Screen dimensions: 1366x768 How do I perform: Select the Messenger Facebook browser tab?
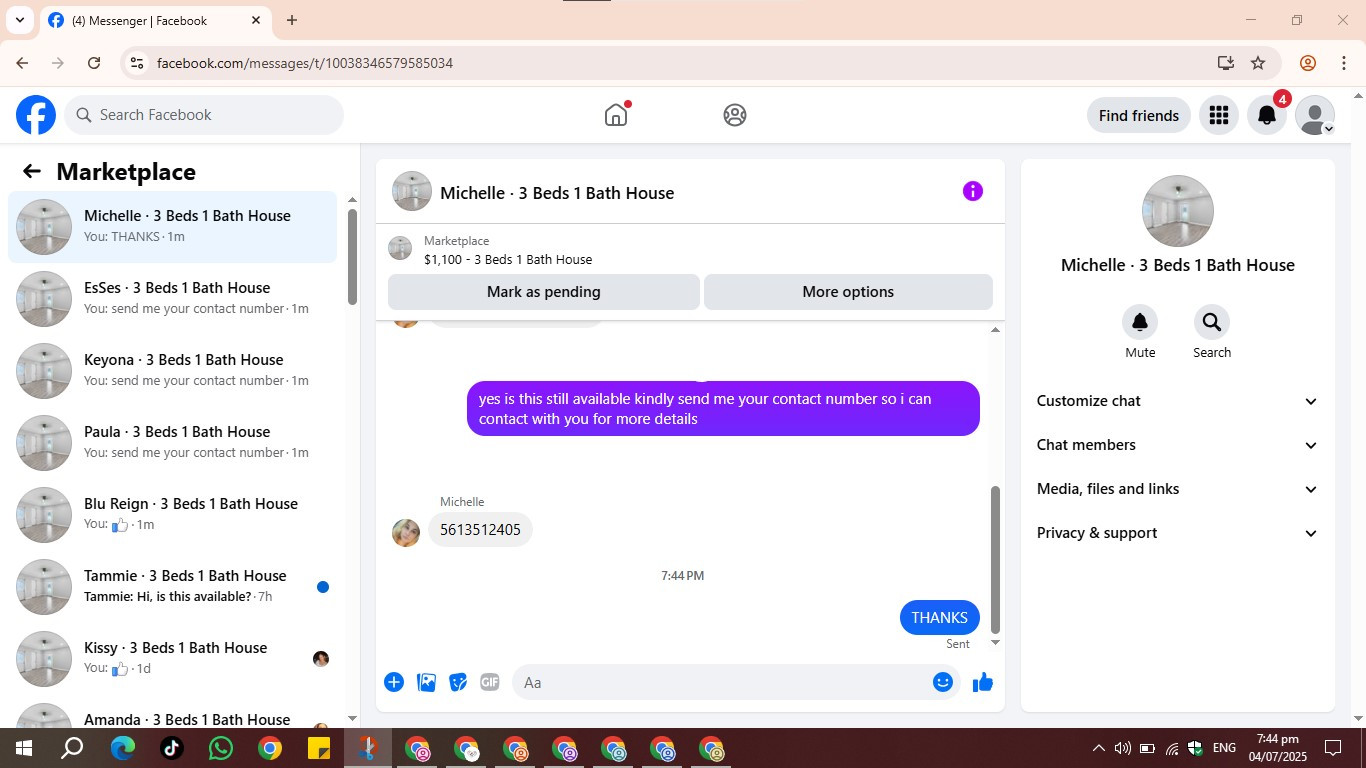point(155,20)
